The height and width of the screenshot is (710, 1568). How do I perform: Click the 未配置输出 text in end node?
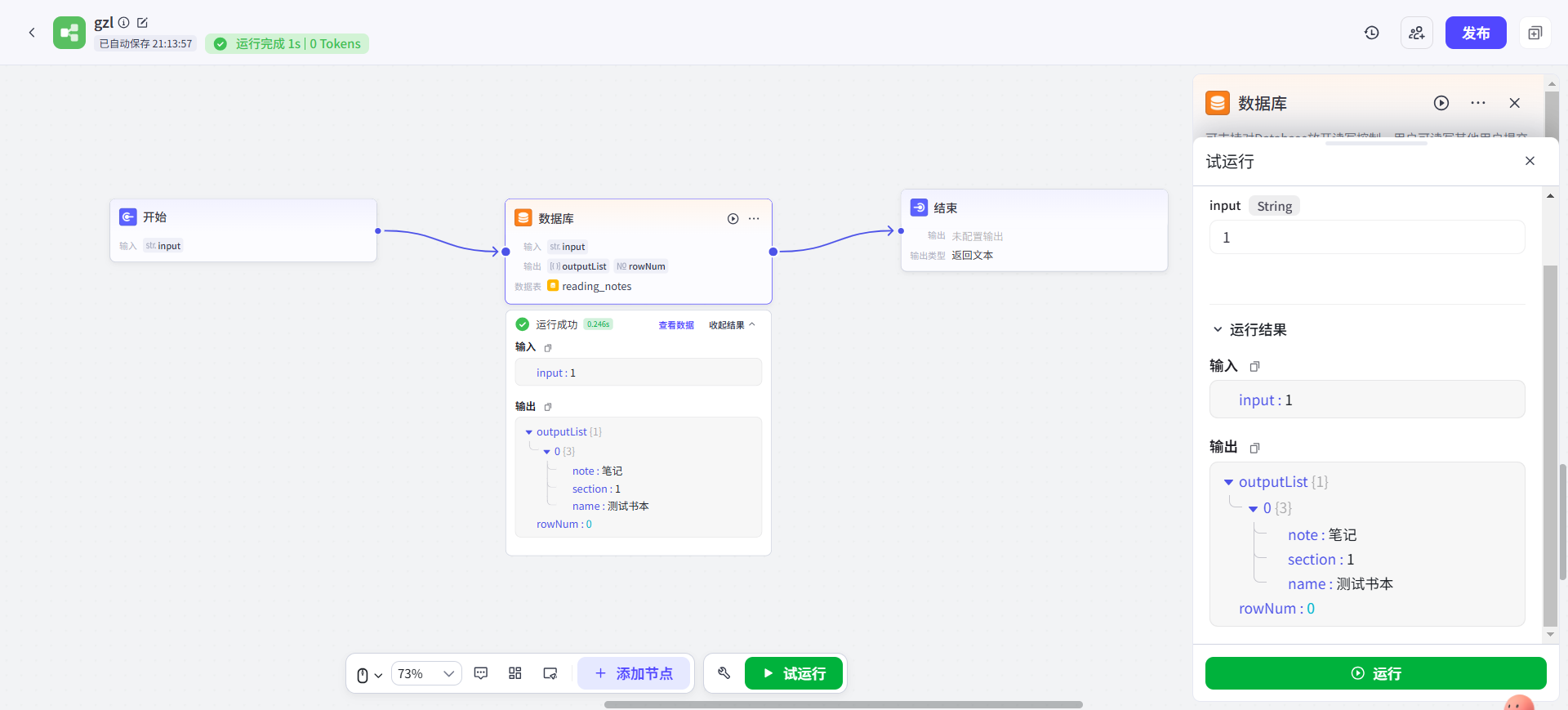[977, 236]
